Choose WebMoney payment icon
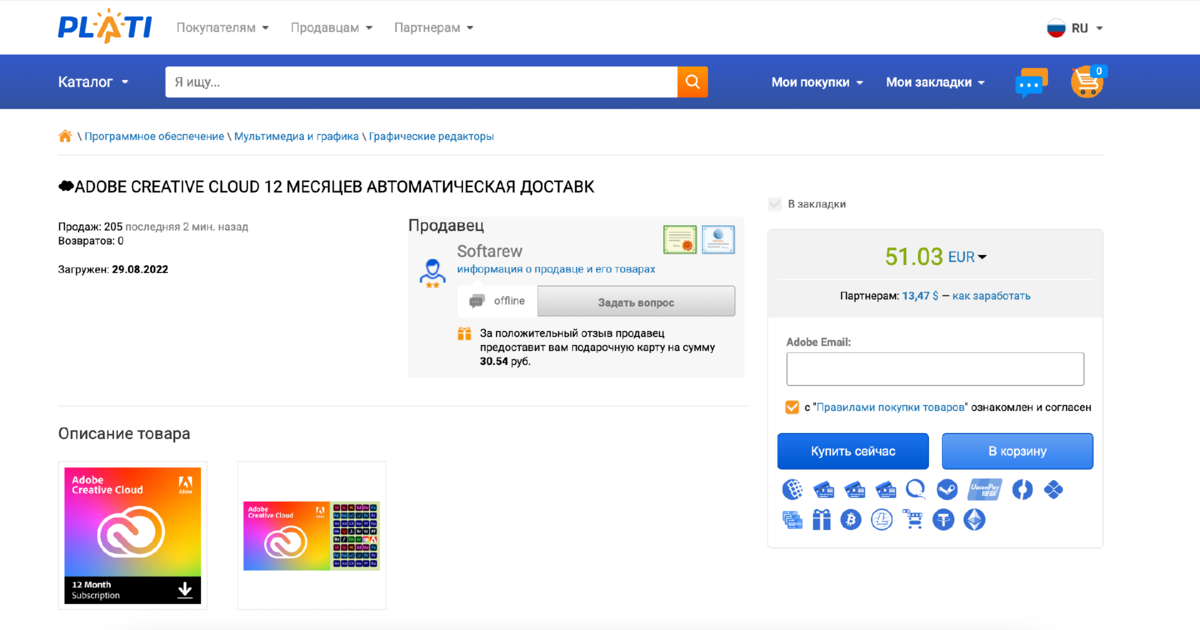The width and height of the screenshot is (1200, 630). tap(792, 489)
